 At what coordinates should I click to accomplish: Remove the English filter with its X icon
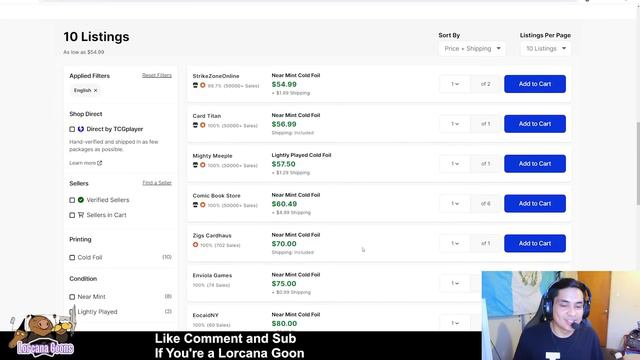click(96, 90)
